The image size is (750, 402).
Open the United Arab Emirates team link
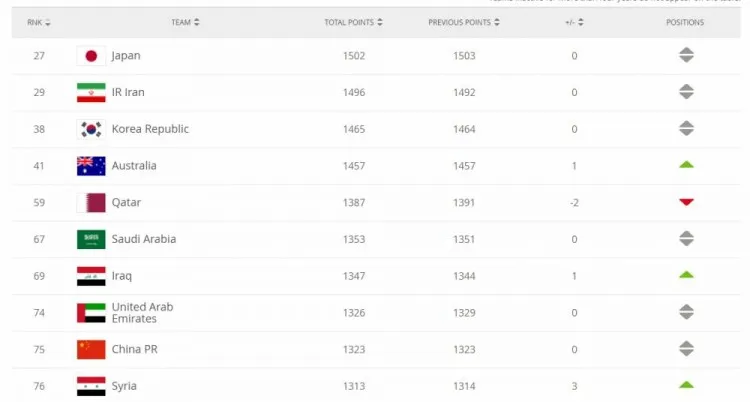[143, 313]
